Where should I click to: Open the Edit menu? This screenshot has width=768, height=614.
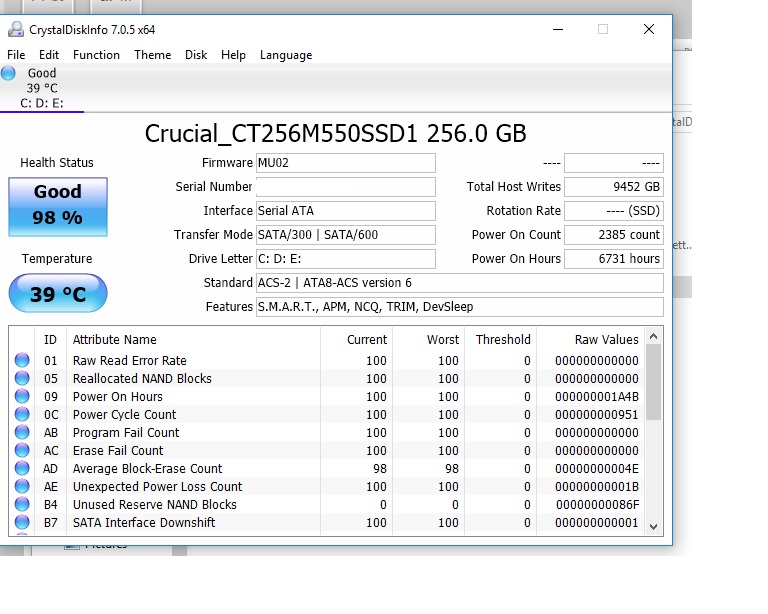49,55
